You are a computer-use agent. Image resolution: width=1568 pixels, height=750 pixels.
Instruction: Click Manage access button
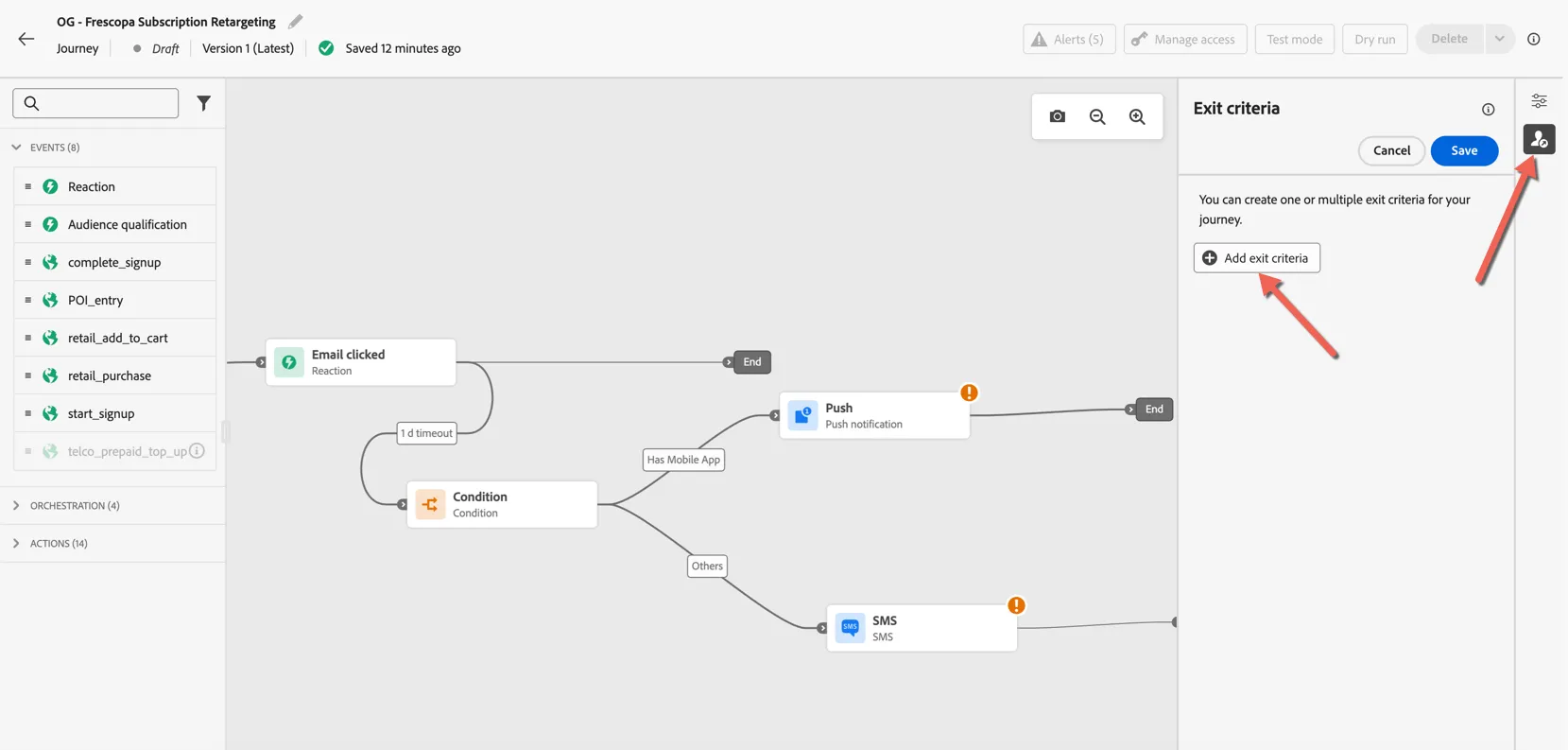(1185, 39)
